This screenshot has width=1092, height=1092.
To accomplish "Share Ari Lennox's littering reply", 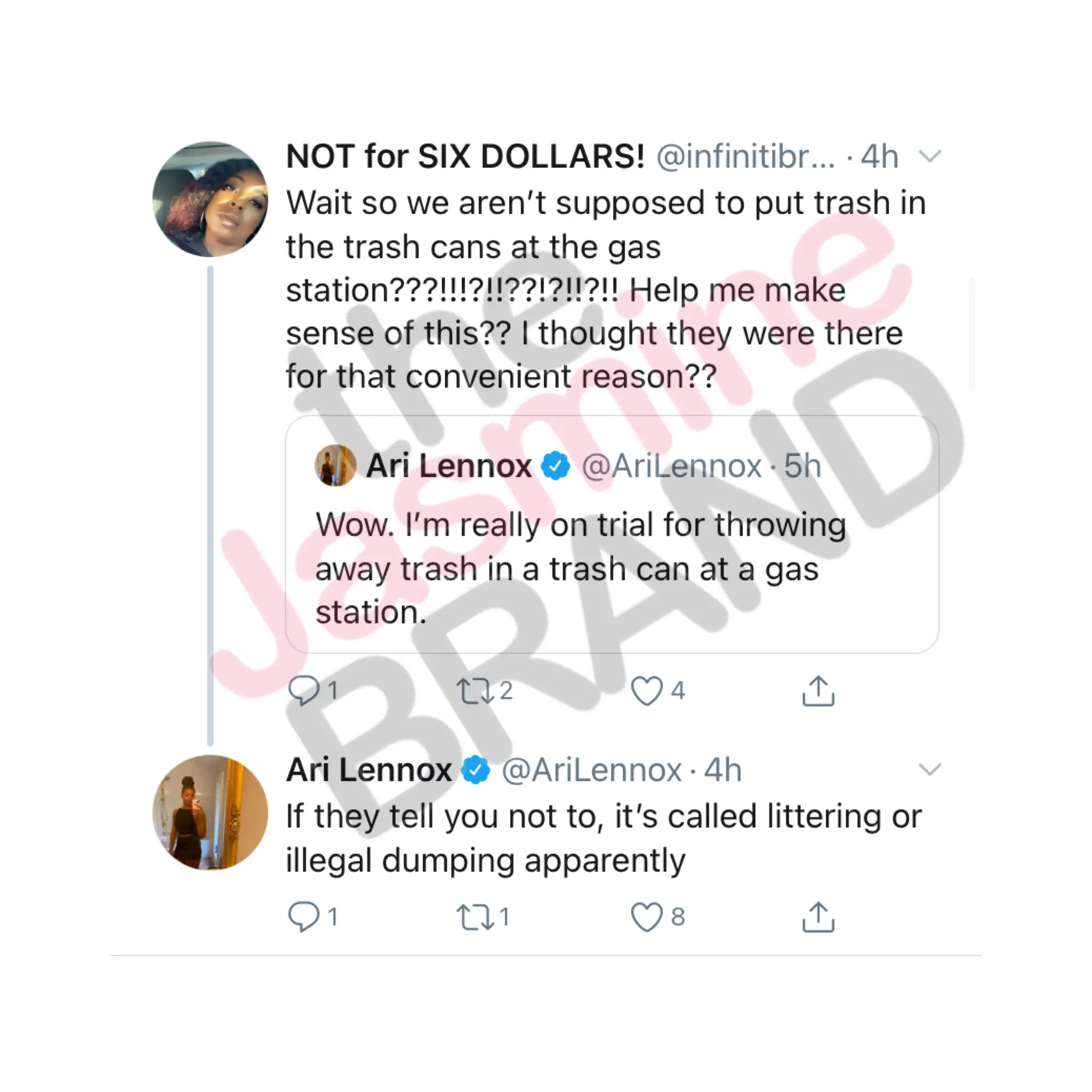I will click(818, 916).
